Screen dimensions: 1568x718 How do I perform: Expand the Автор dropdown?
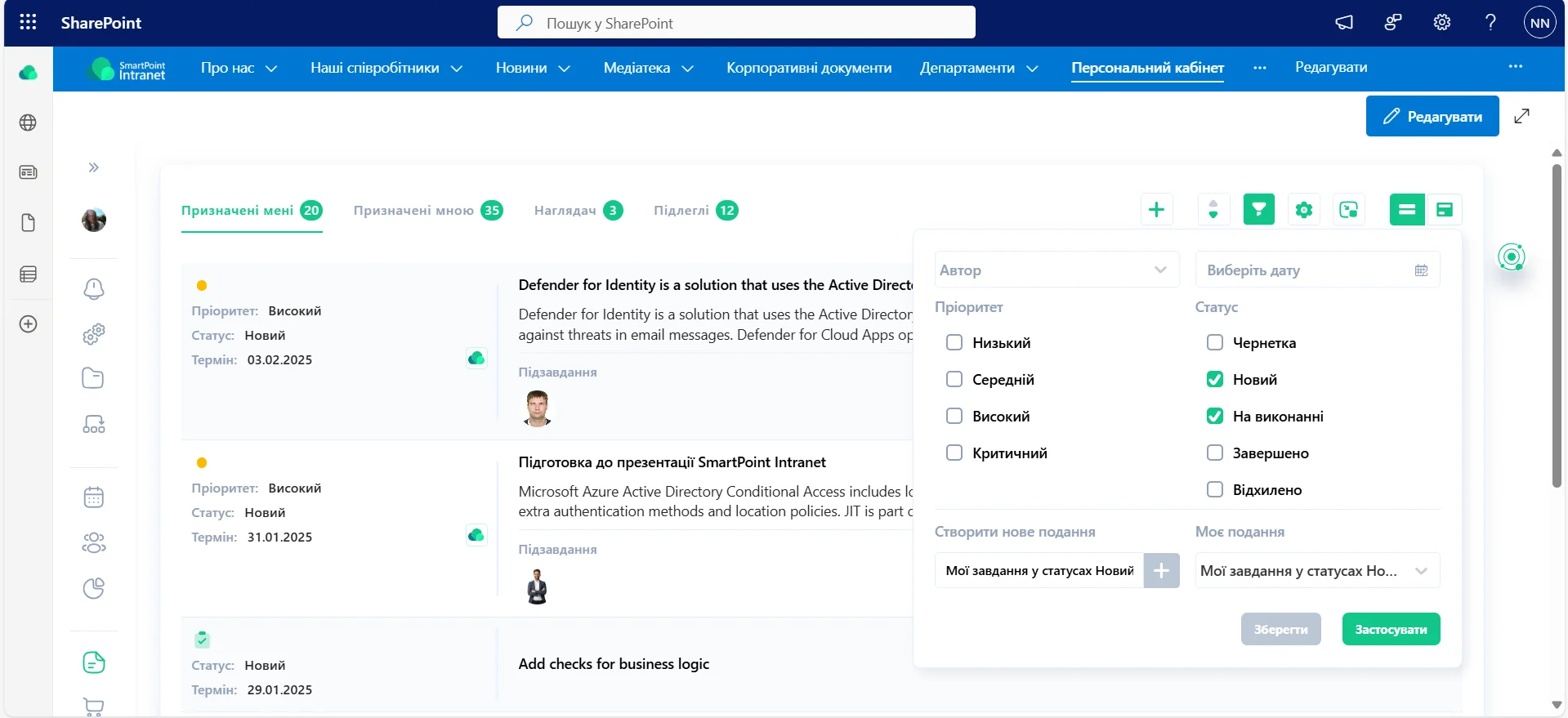click(x=1057, y=270)
